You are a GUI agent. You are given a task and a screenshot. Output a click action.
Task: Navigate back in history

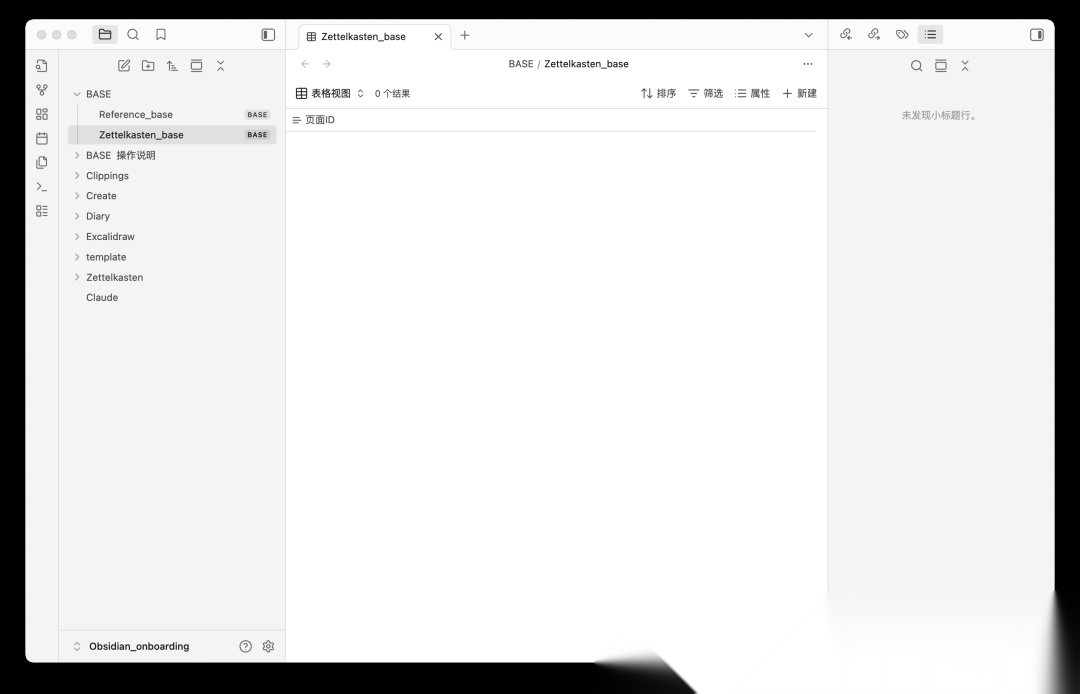point(305,64)
